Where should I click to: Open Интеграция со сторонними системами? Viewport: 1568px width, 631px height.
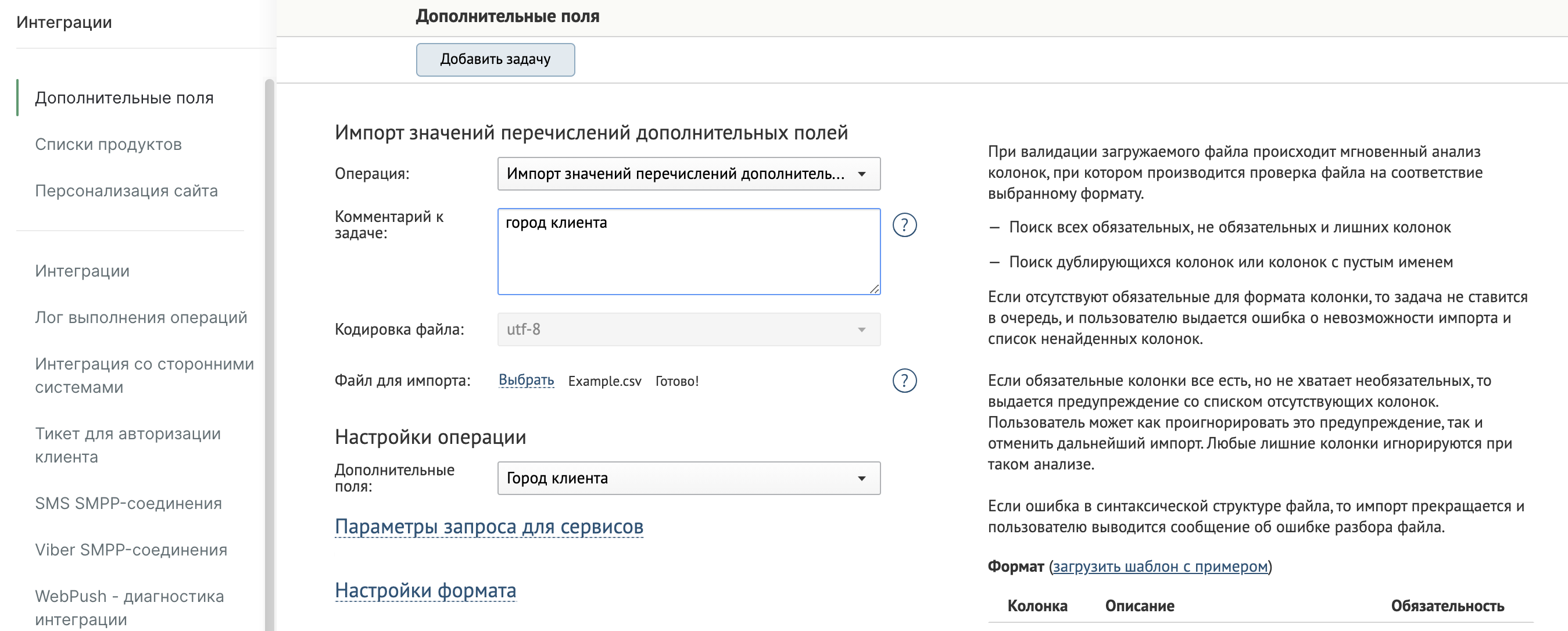tap(144, 375)
